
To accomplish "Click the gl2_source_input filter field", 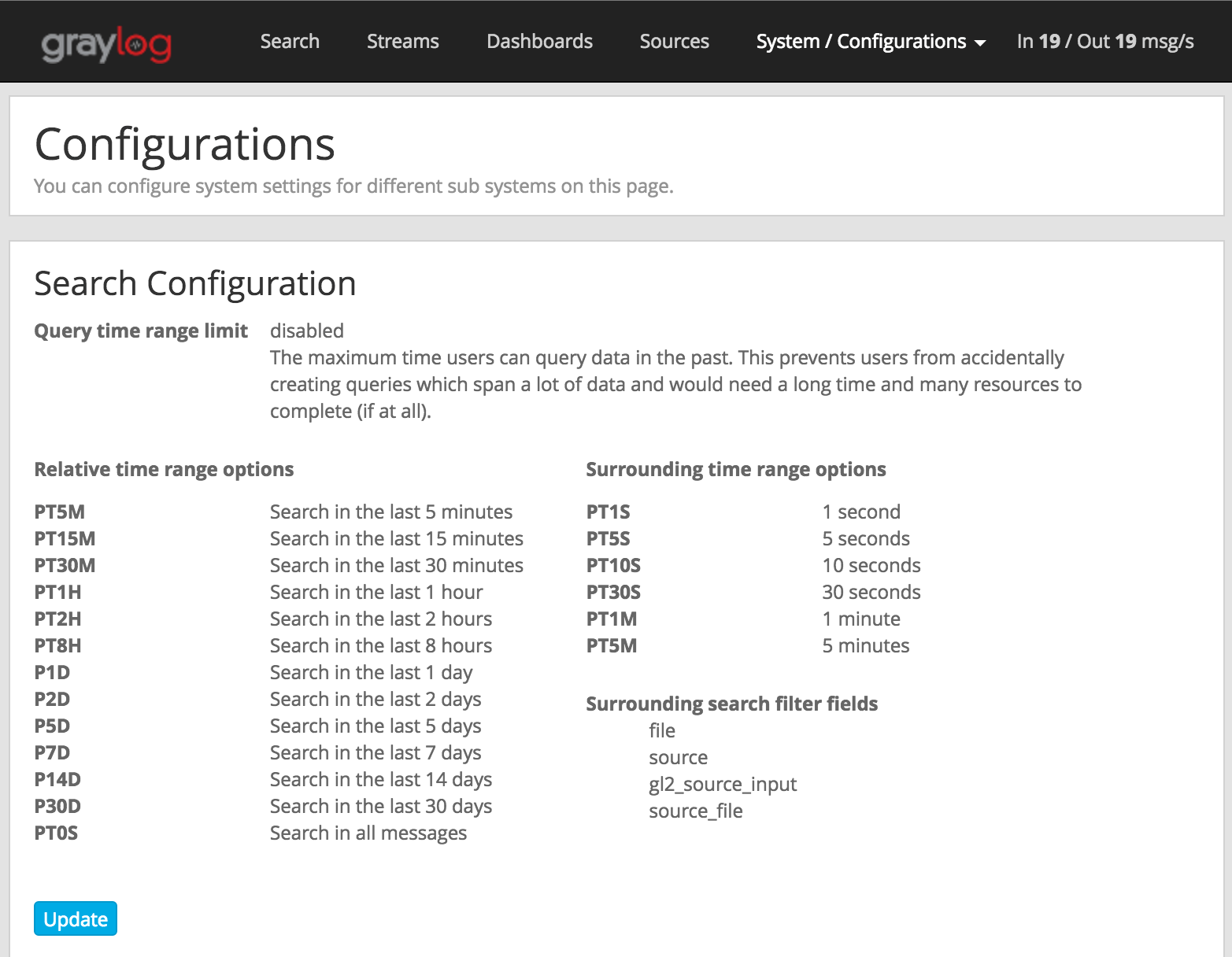I will click(722, 784).
